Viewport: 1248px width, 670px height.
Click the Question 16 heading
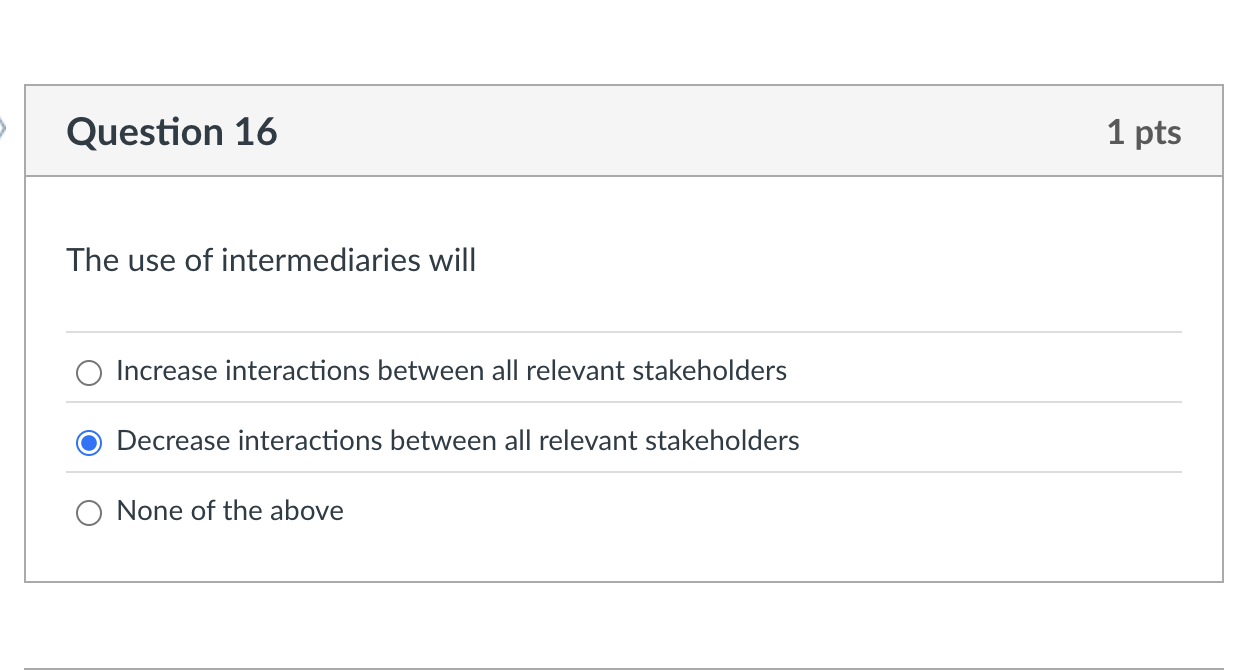pos(171,131)
